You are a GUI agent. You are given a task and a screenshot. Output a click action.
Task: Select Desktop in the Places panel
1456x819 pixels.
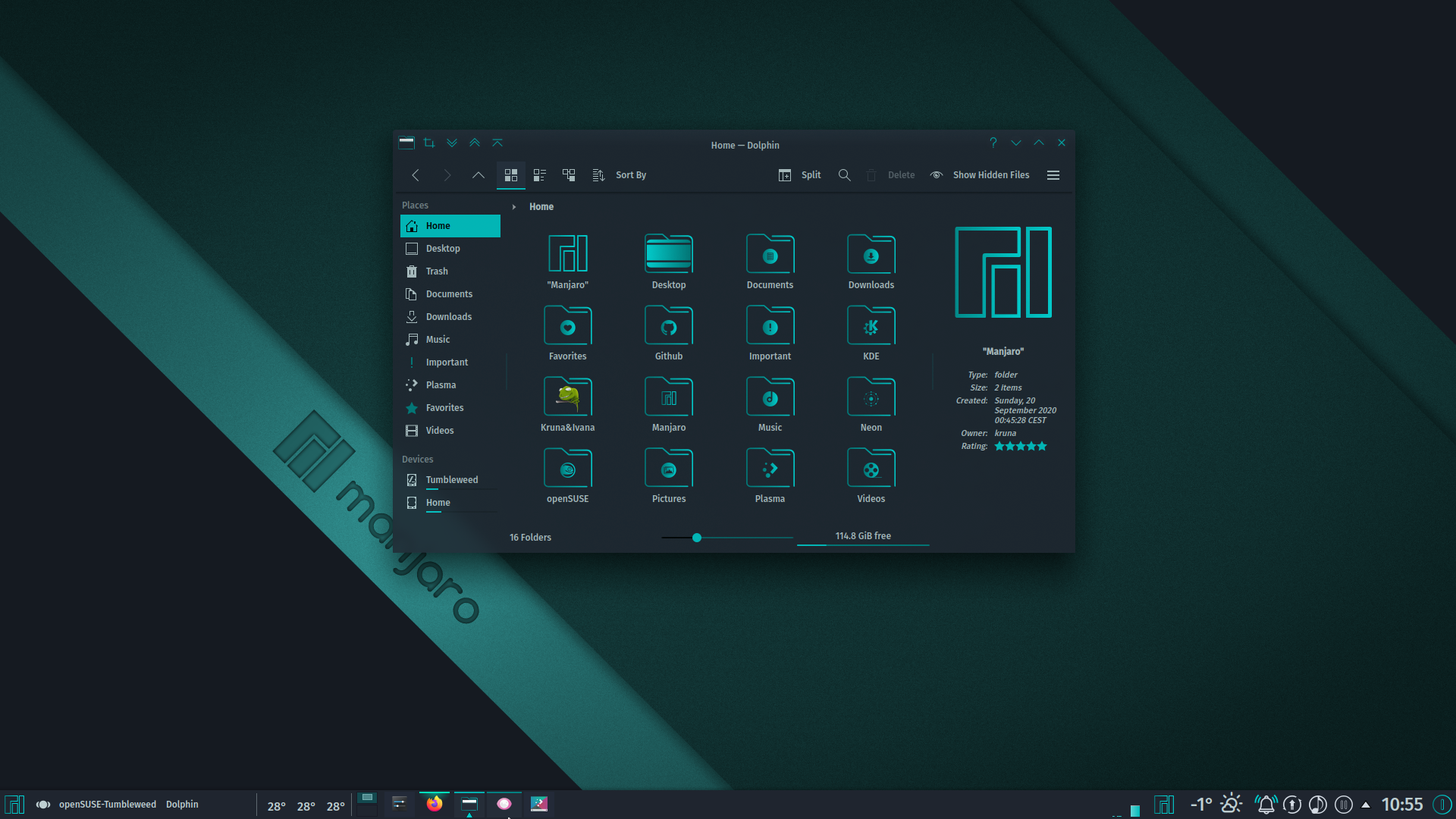tap(450, 249)
